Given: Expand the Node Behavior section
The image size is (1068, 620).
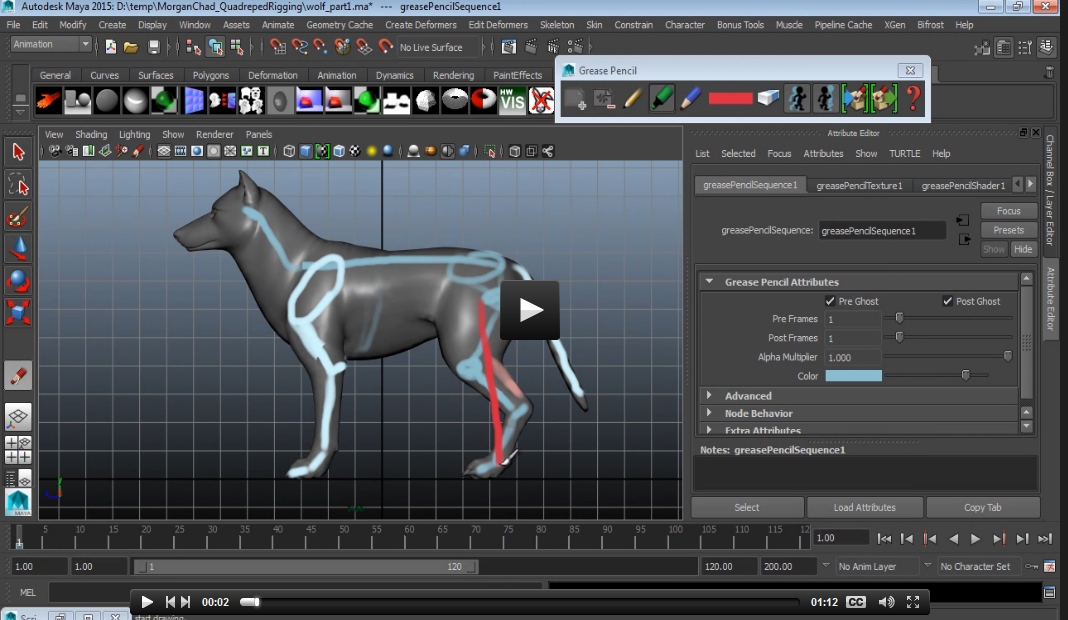Looking at the screenshot, I should [709, 413].
